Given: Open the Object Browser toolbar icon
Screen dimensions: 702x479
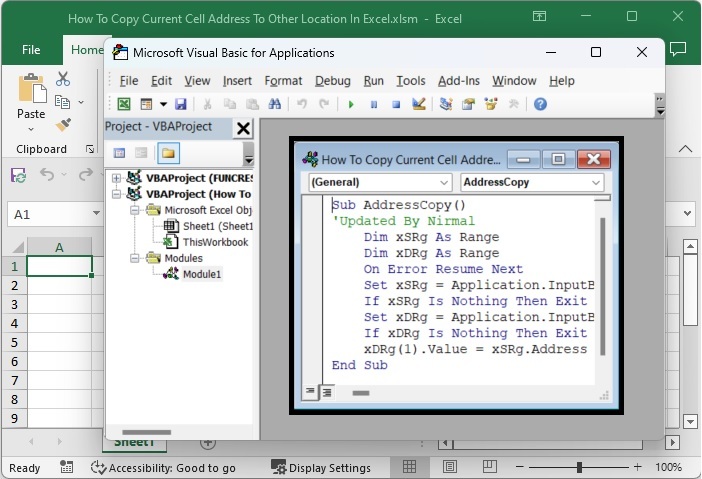Looking at the screenshot, I should pos(491,104).
